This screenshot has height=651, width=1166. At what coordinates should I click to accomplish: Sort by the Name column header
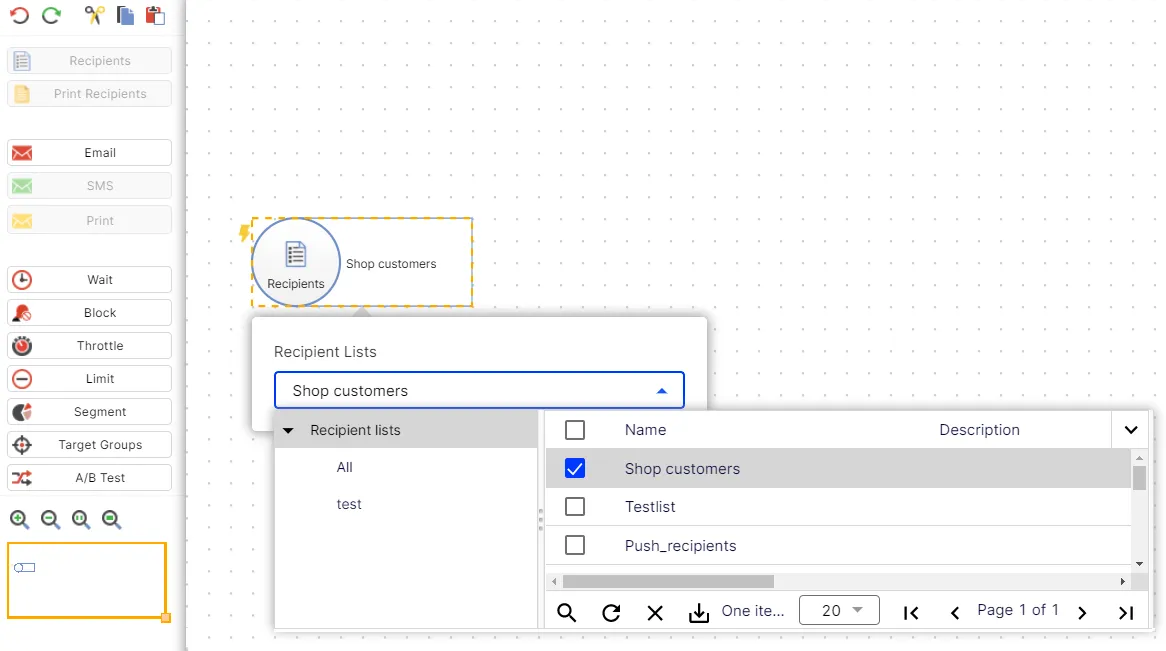[645, 430]
